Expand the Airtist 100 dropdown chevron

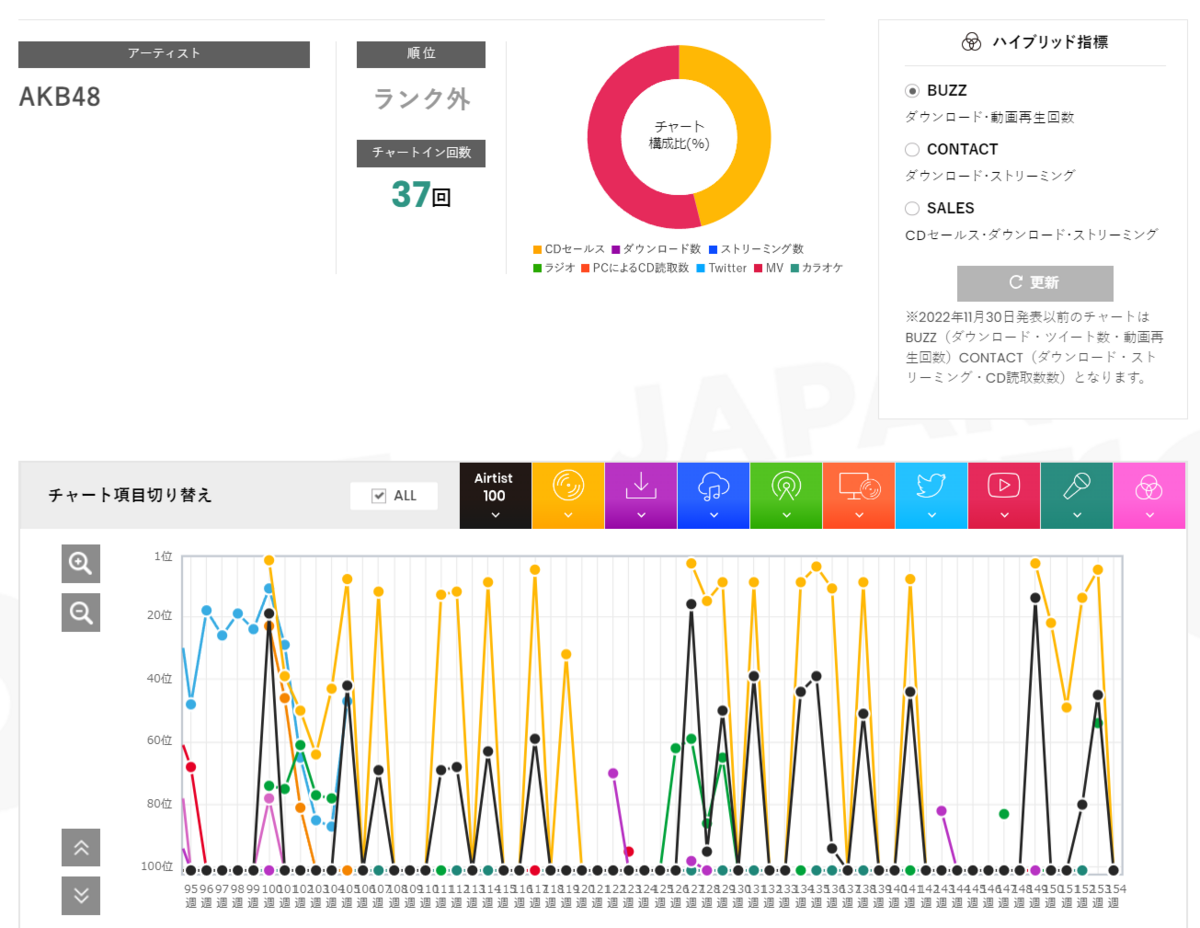pyautogui.click(x=495, y=516)
